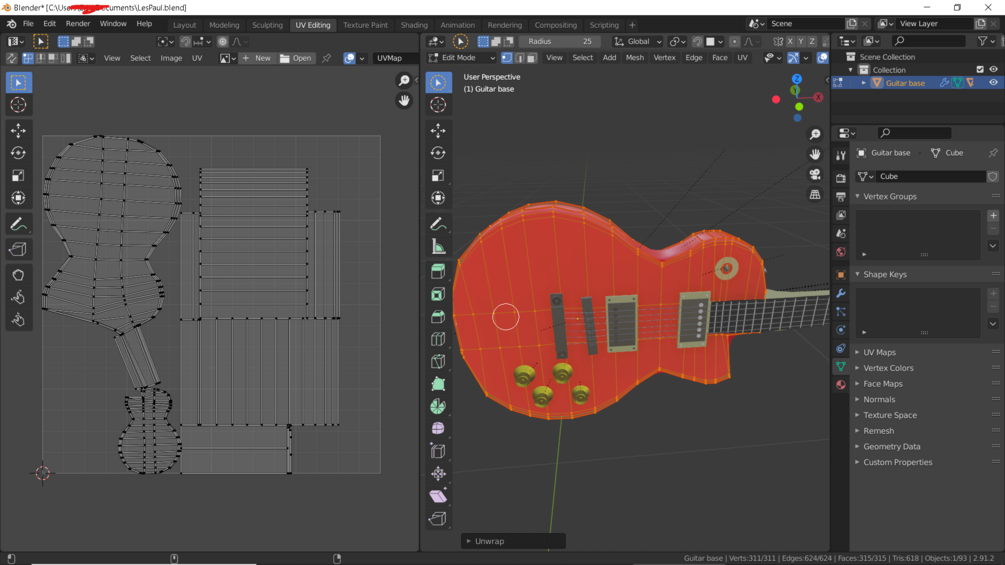
Task: Select the UV editor Rip Region tool
Action: [x=19, y=249]
